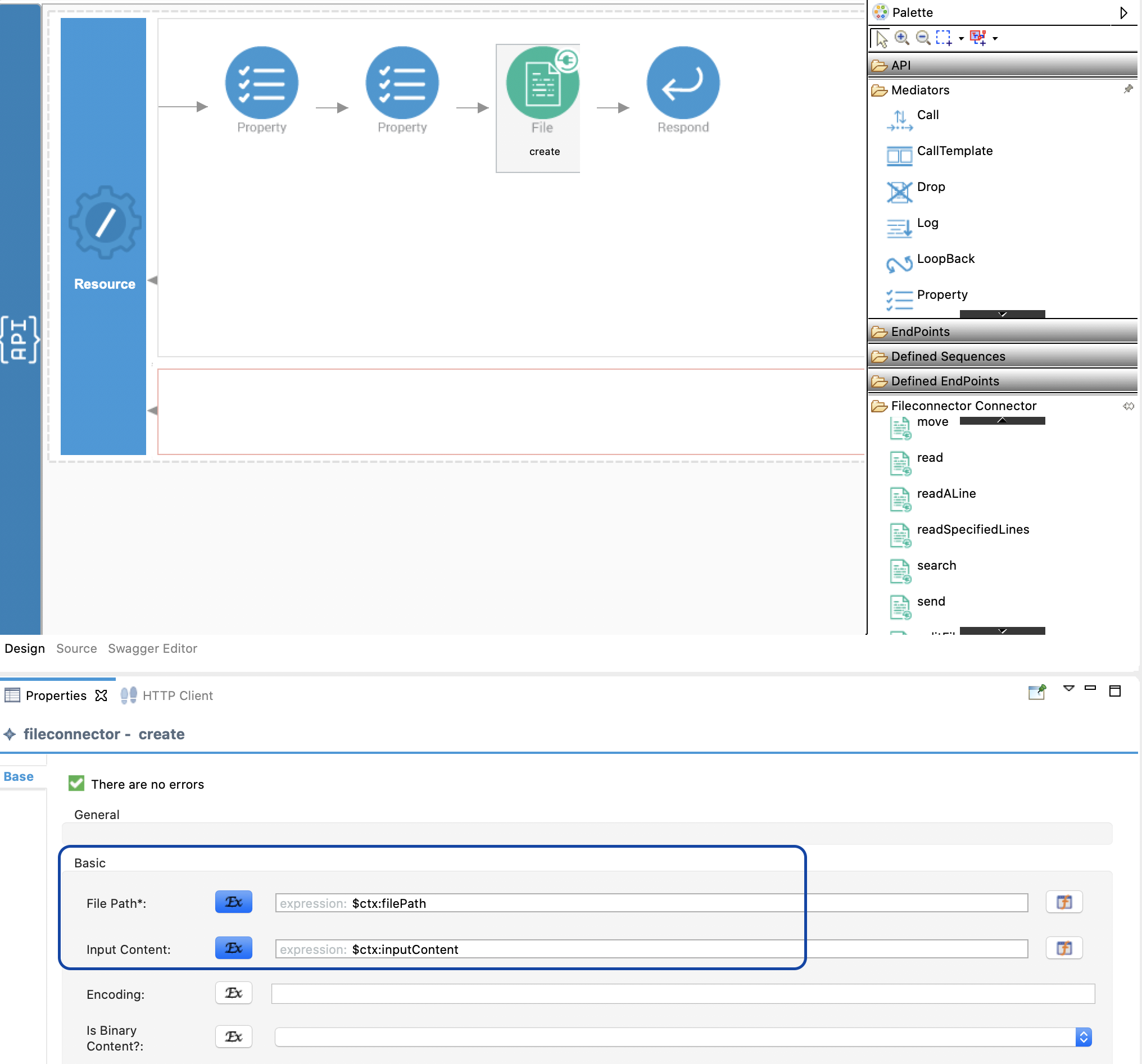Pick the read operation from palette
The width and height of the screenshot is (1142, 1064).
coord(916,462)
